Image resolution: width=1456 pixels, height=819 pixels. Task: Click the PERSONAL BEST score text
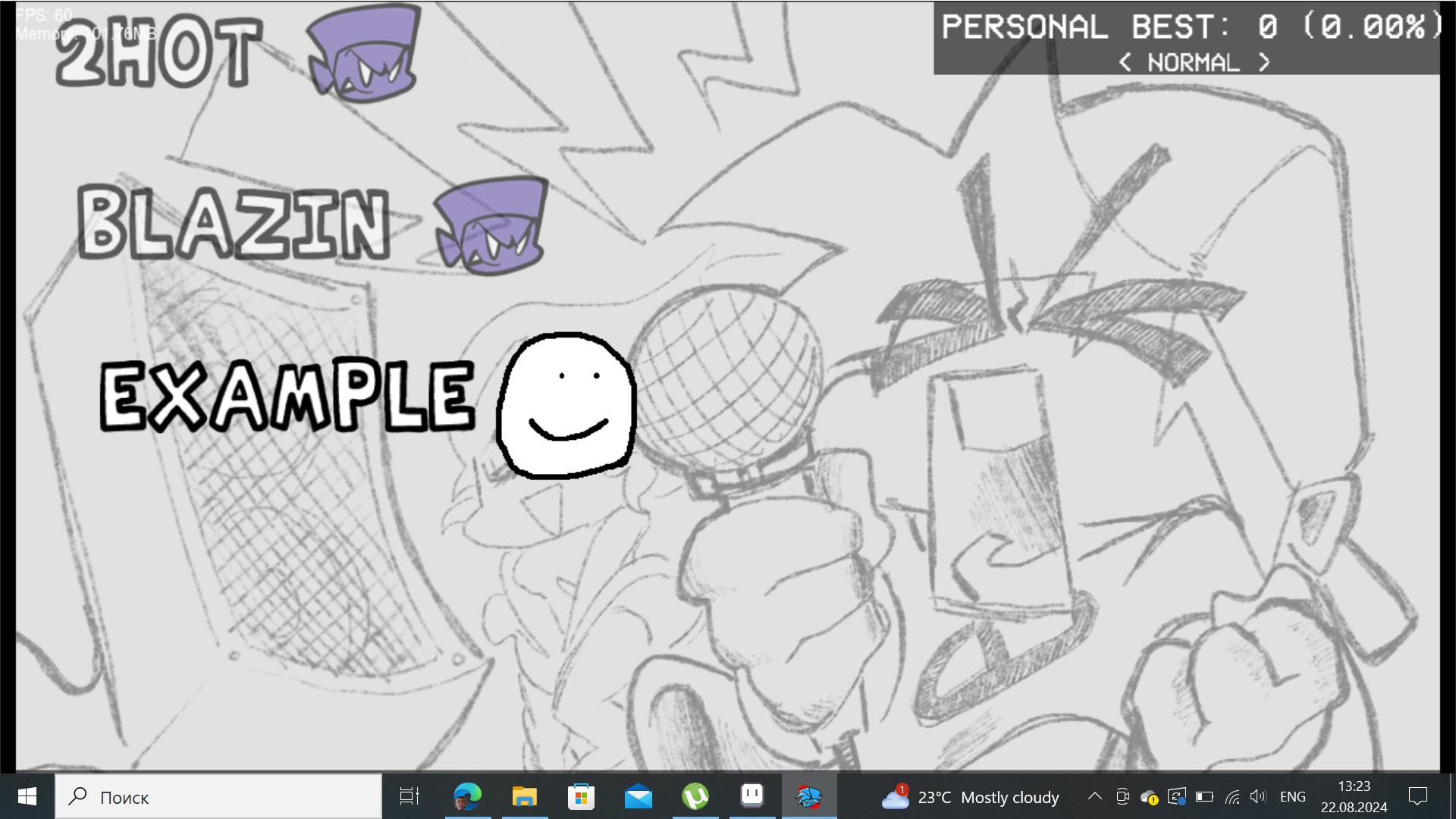1192,27
